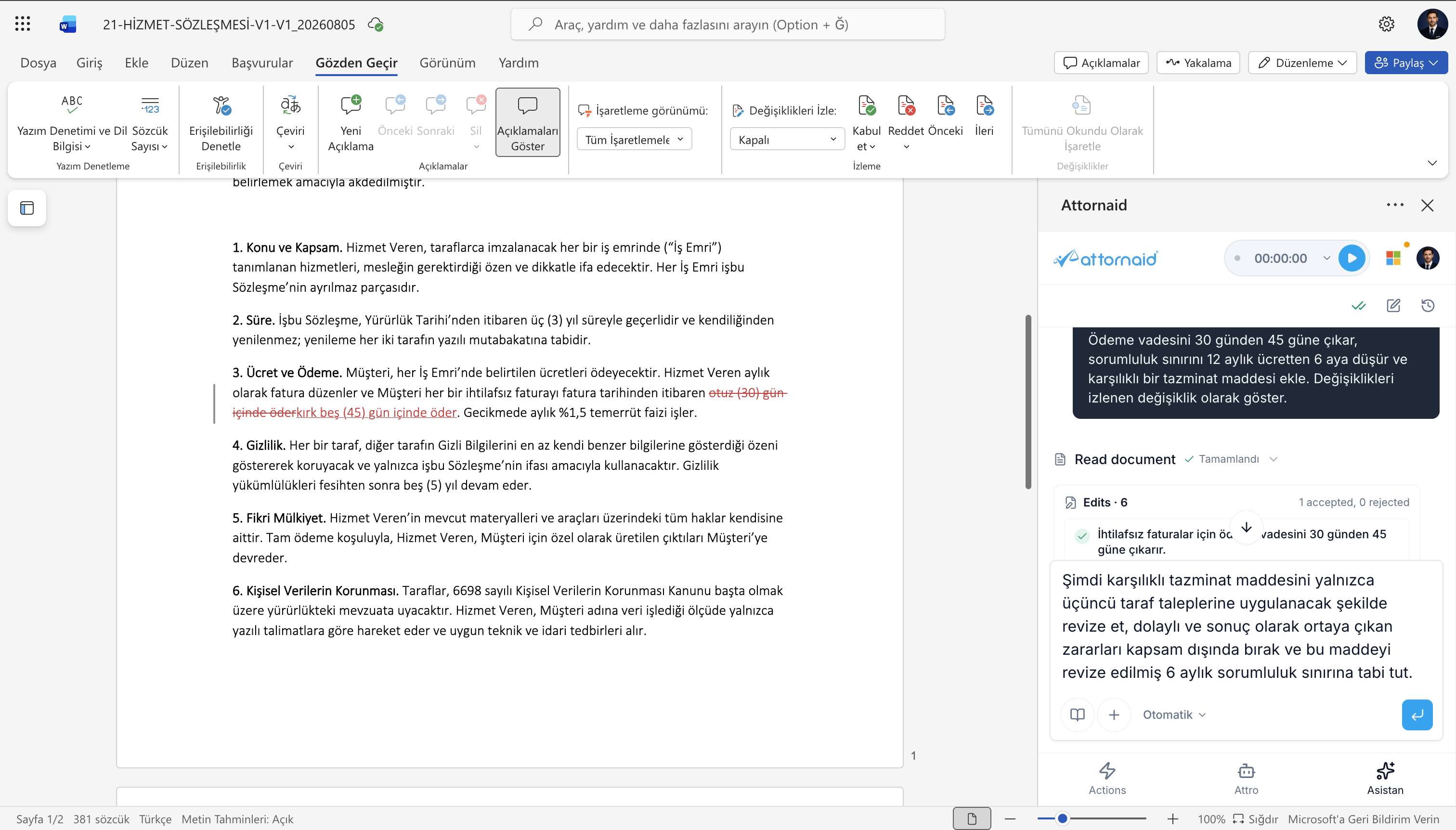Open Değişiklikleri İzle Kapalı dropdown
The height and width of the screenshot is (830, 1456).
pos(787,140)
